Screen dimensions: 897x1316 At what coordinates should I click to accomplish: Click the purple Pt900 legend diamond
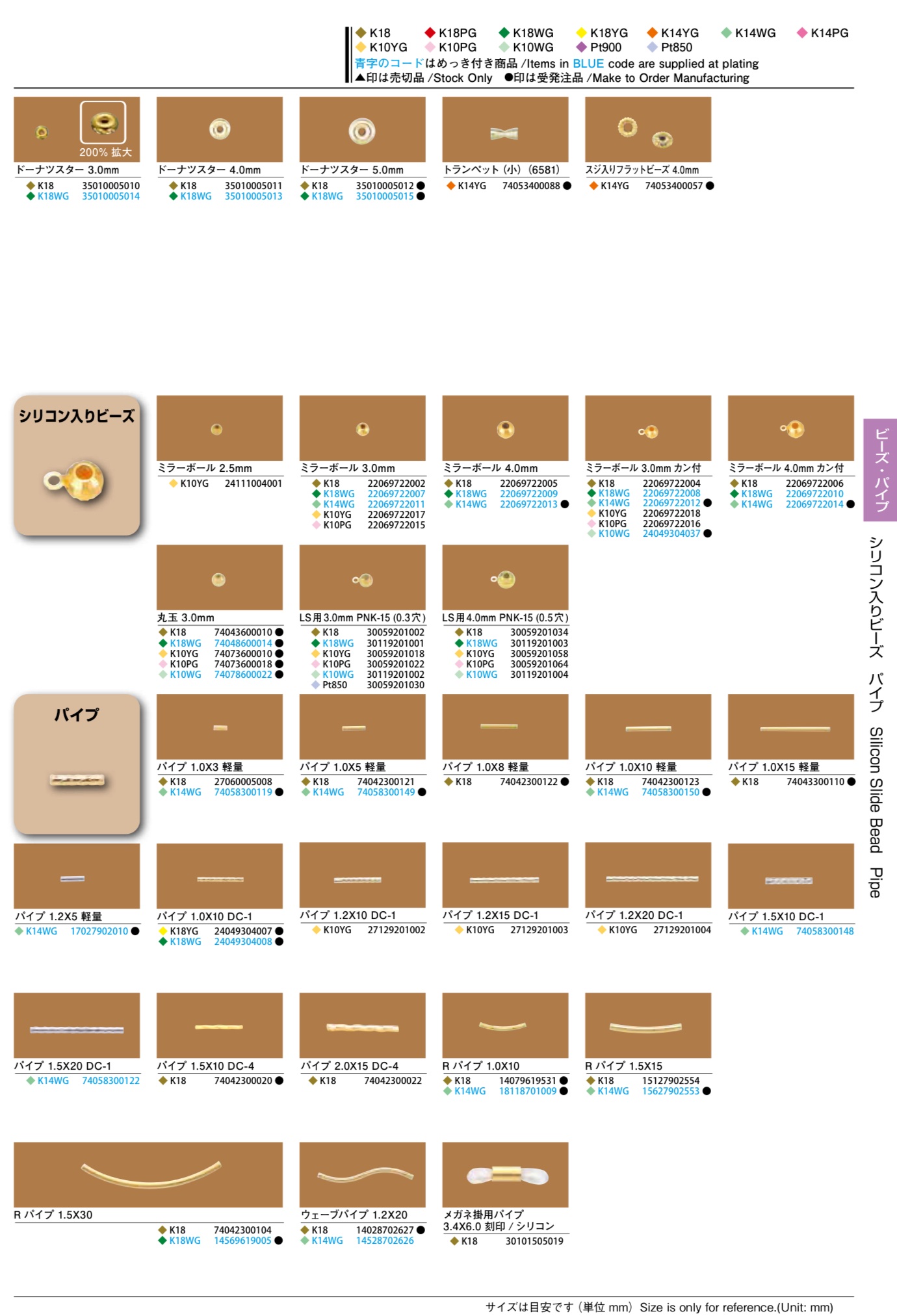coord(581,47)
